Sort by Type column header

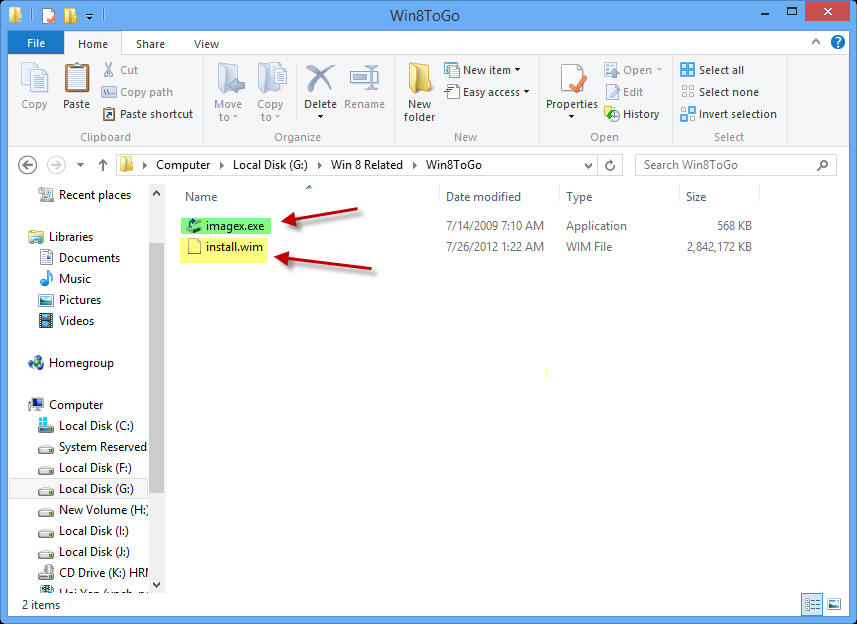click(x=579, y=197)
